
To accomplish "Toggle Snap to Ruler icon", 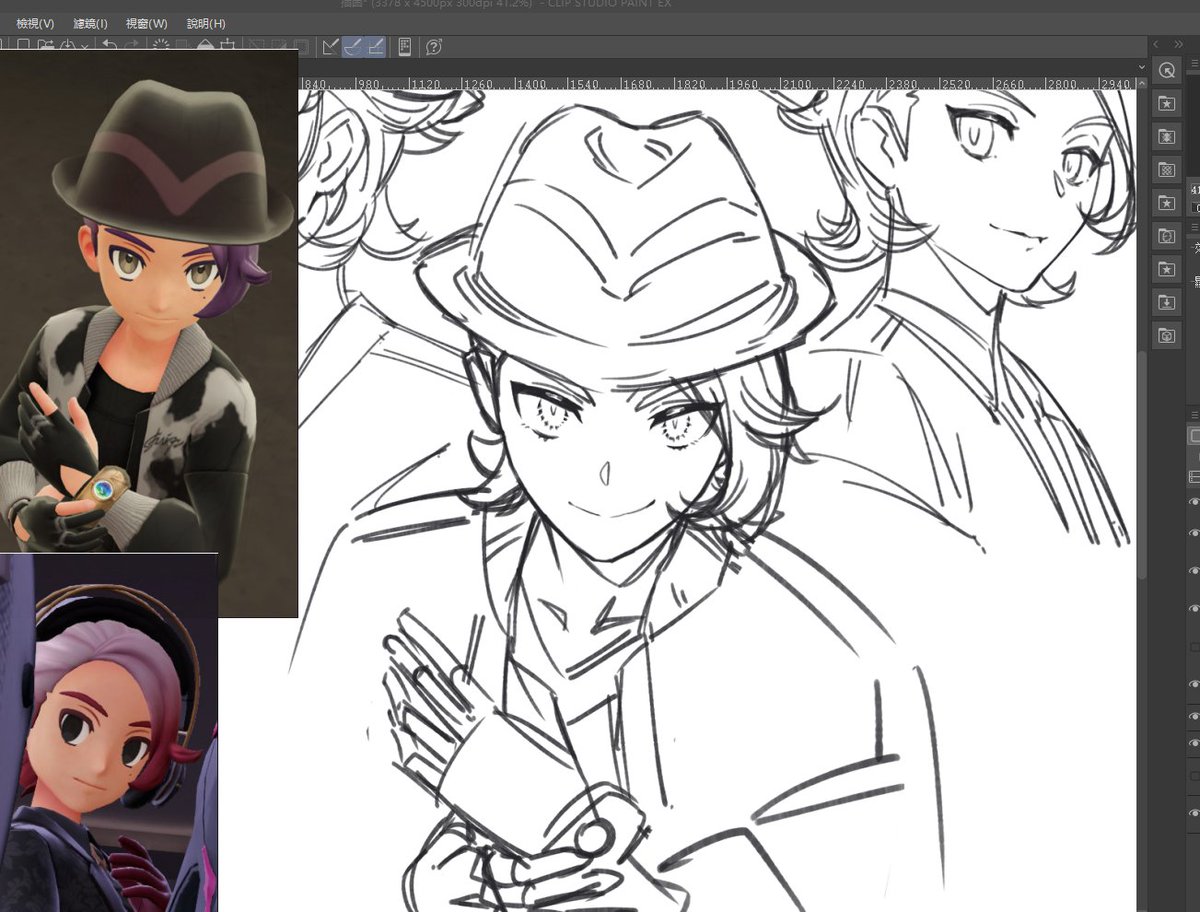I will point(329,46).
